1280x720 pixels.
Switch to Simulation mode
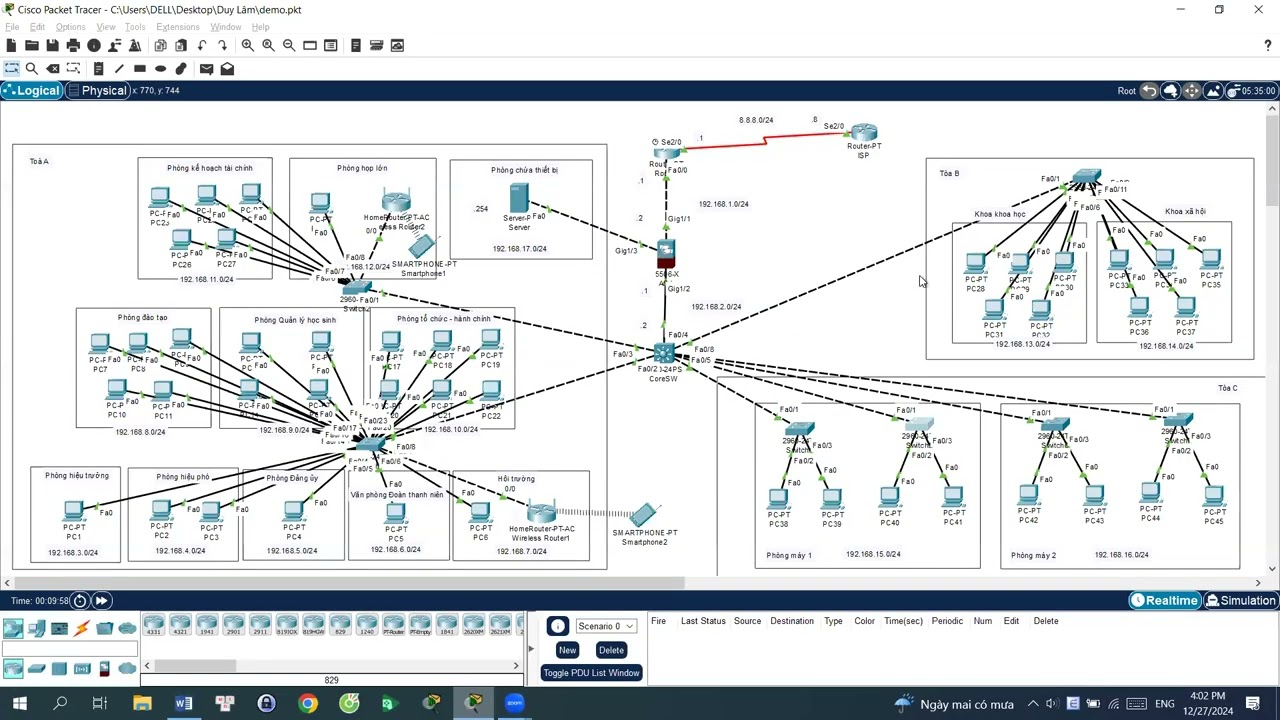[1241, 600]
